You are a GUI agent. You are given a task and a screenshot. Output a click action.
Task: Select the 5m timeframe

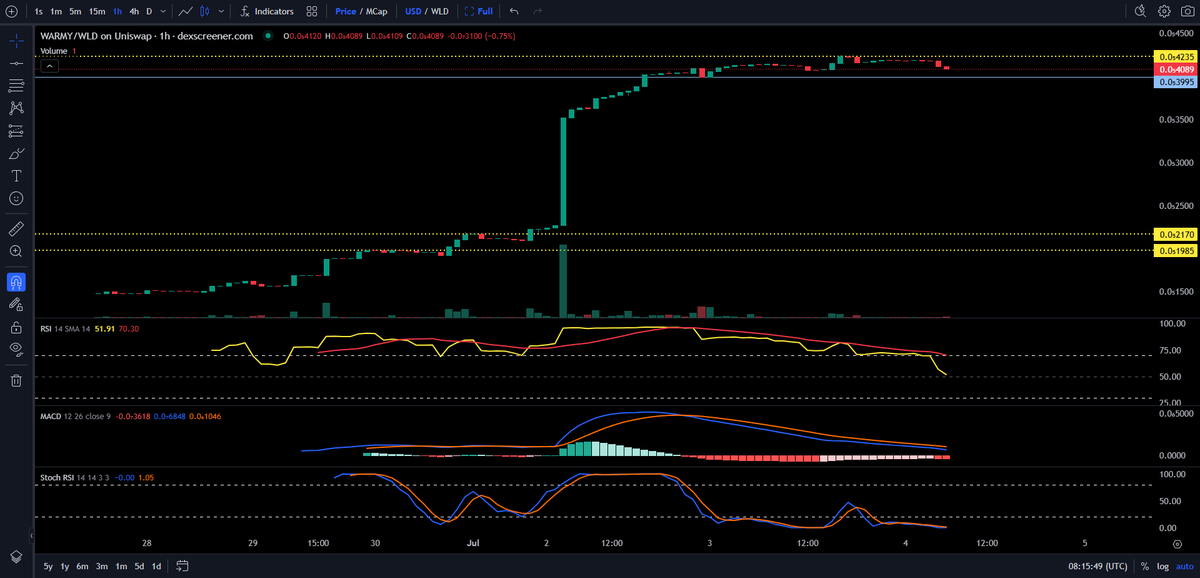point(75,11)
